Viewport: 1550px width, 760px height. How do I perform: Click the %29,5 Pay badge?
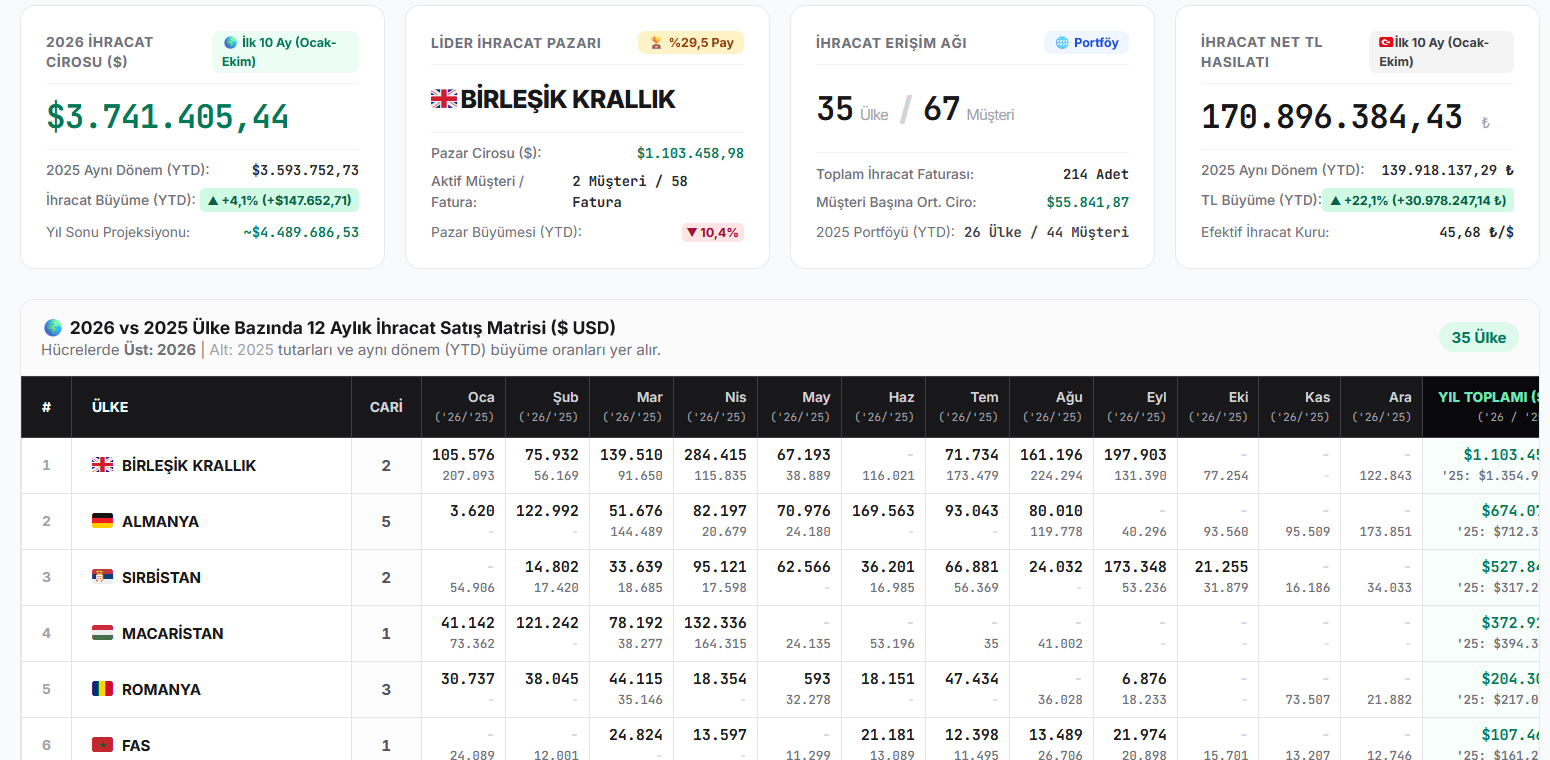(691, 43)
